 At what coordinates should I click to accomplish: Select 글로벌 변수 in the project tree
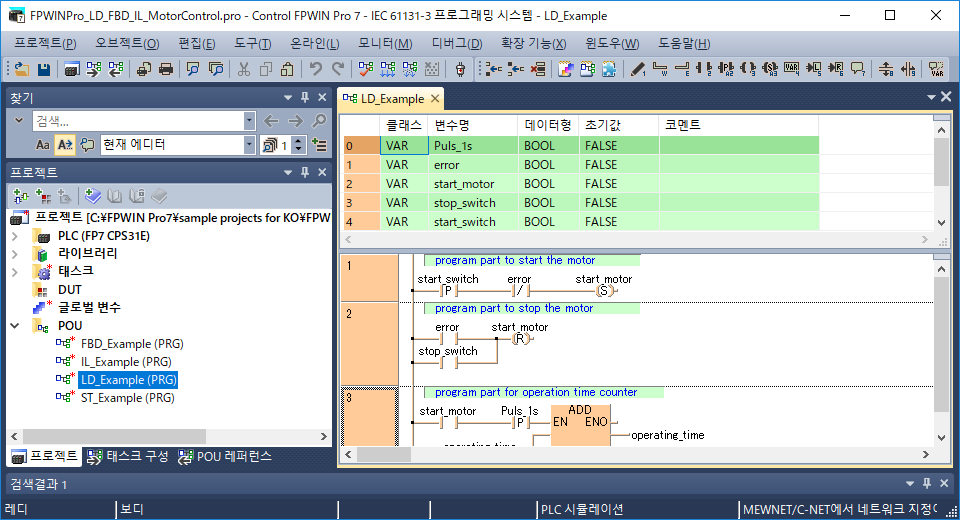point(89,307)
